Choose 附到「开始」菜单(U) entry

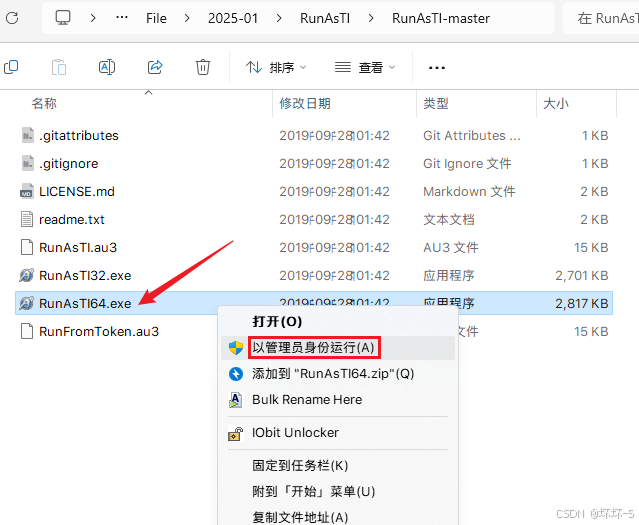point(313,492)
